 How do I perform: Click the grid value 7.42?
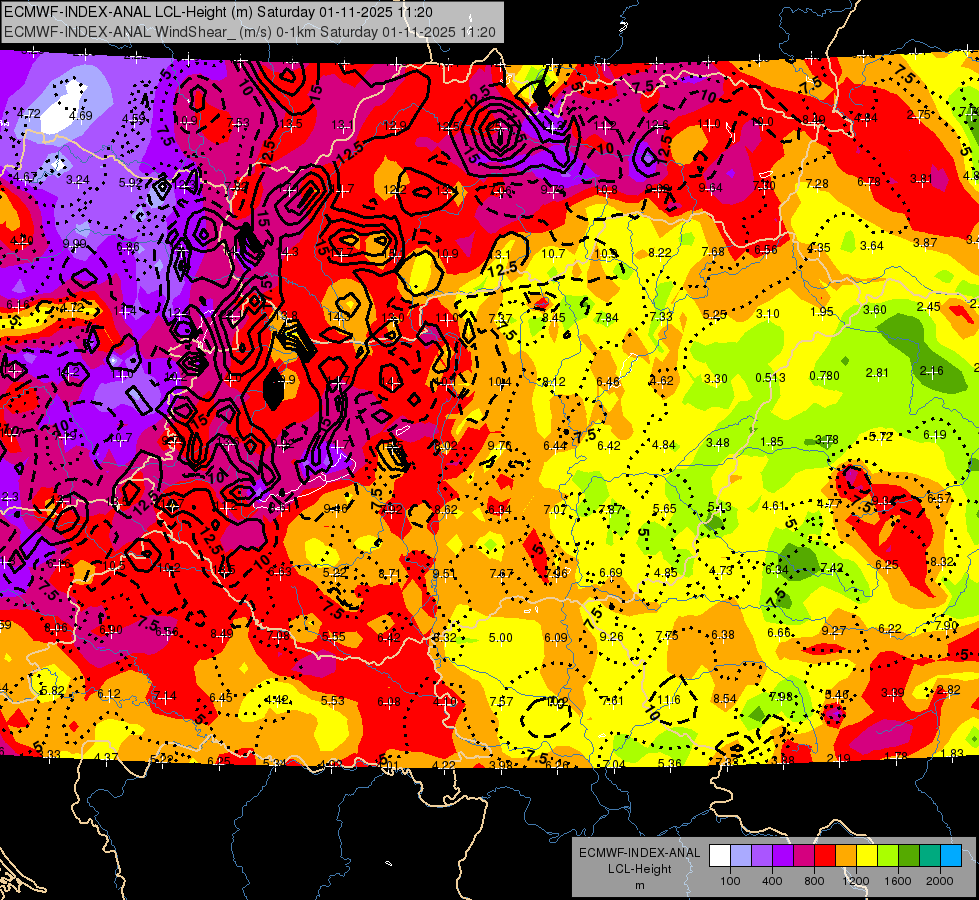click(x=832, y=568)
